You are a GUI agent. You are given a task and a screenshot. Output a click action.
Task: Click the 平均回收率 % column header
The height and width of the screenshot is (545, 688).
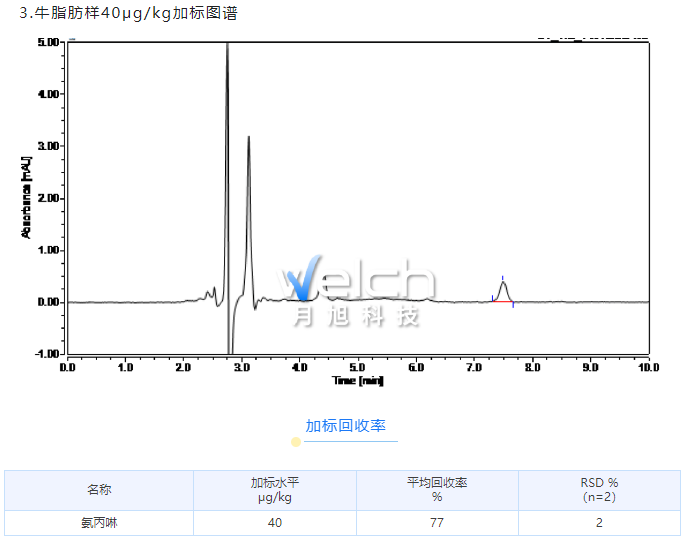tap(437, 490)
